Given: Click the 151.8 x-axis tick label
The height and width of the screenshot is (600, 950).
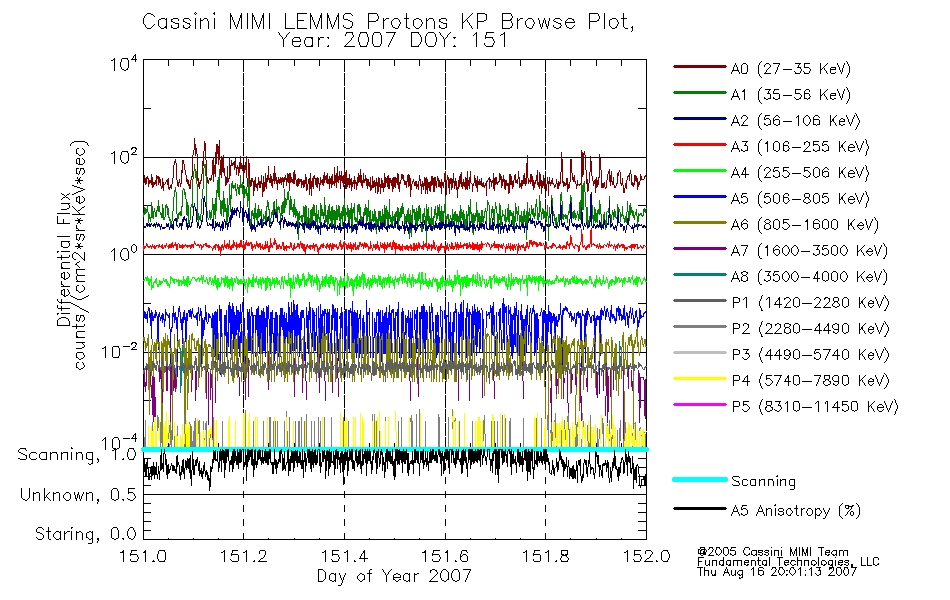Looking at the screenshot, I should (545, 556).
